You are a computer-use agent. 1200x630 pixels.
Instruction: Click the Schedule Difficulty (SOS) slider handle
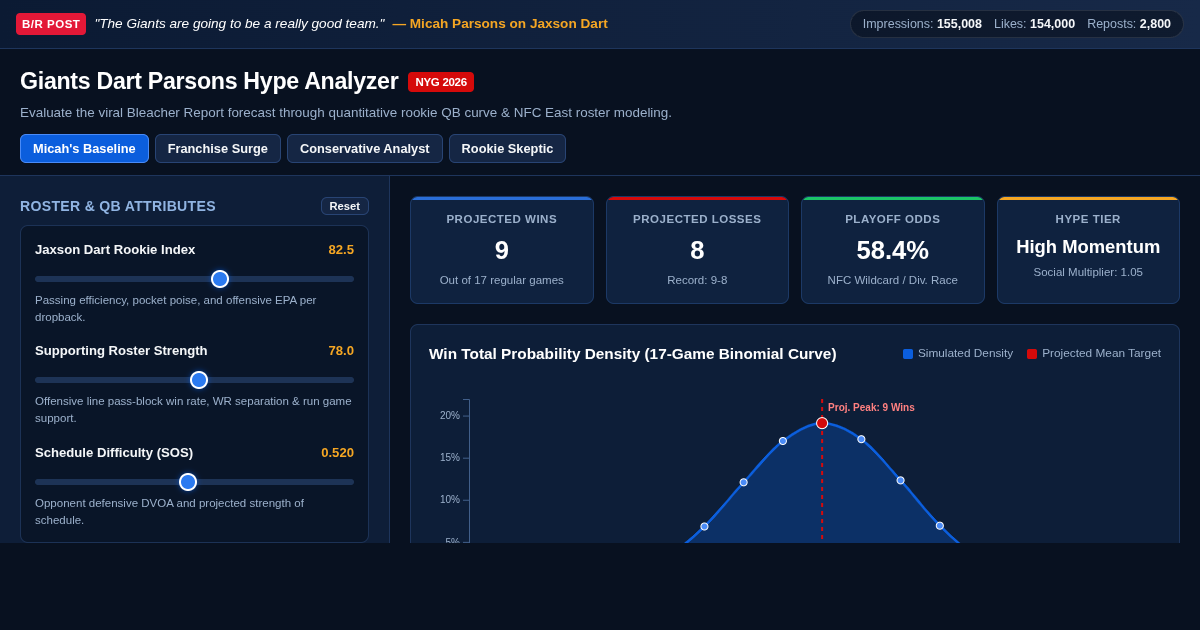[188, 482]
